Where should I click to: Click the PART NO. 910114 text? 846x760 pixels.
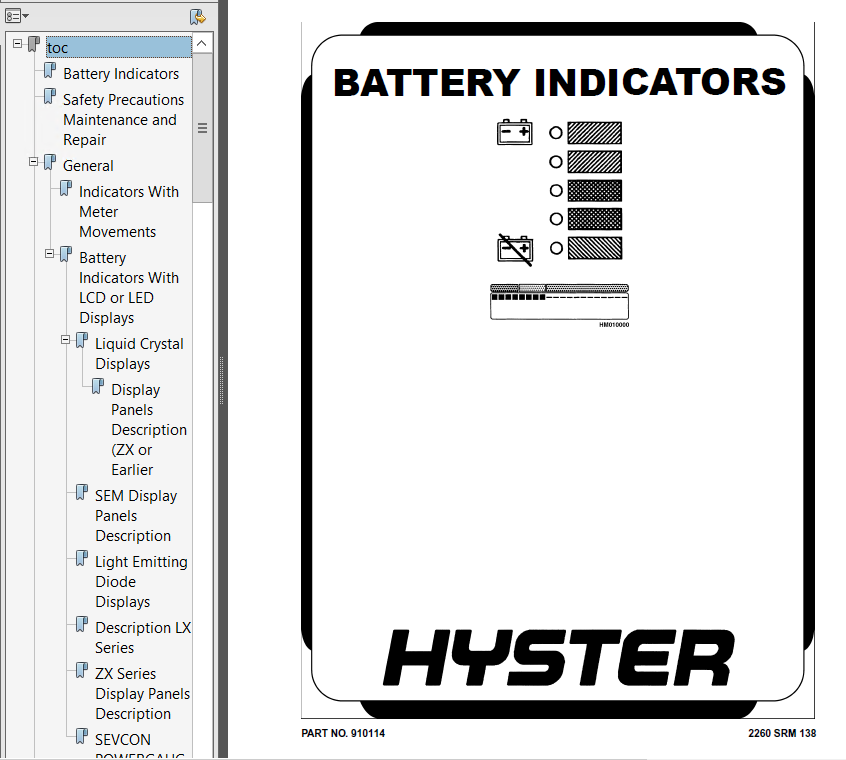point(343,733)
